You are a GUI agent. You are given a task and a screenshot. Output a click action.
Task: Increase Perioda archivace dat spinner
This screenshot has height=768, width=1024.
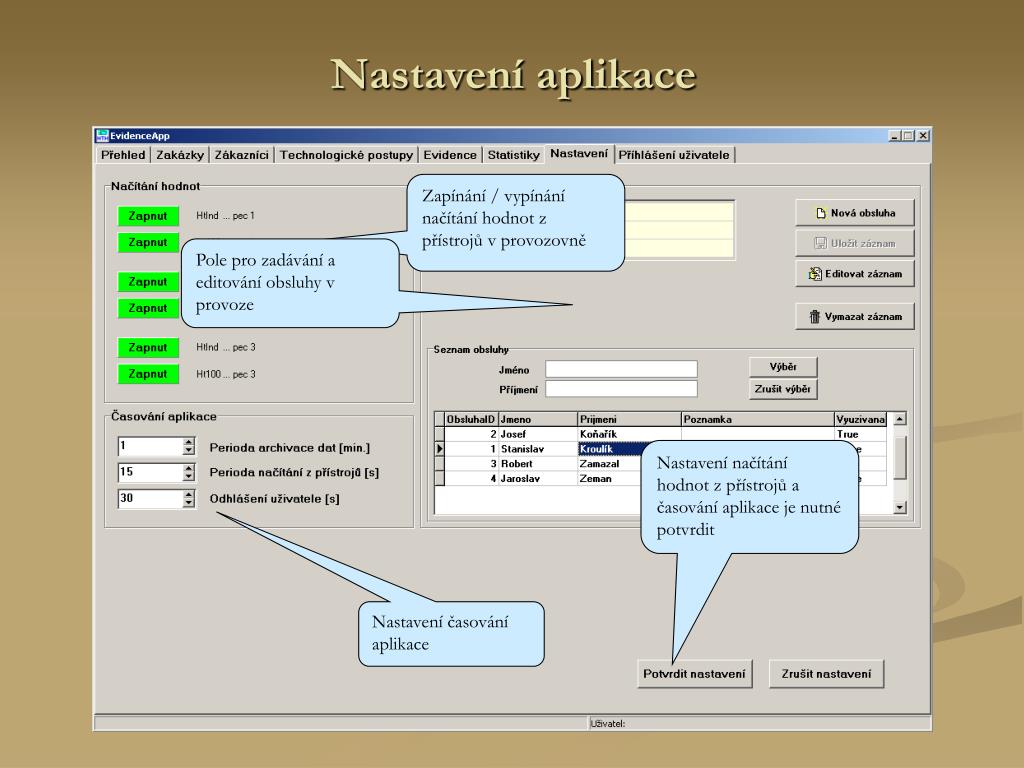189,442
